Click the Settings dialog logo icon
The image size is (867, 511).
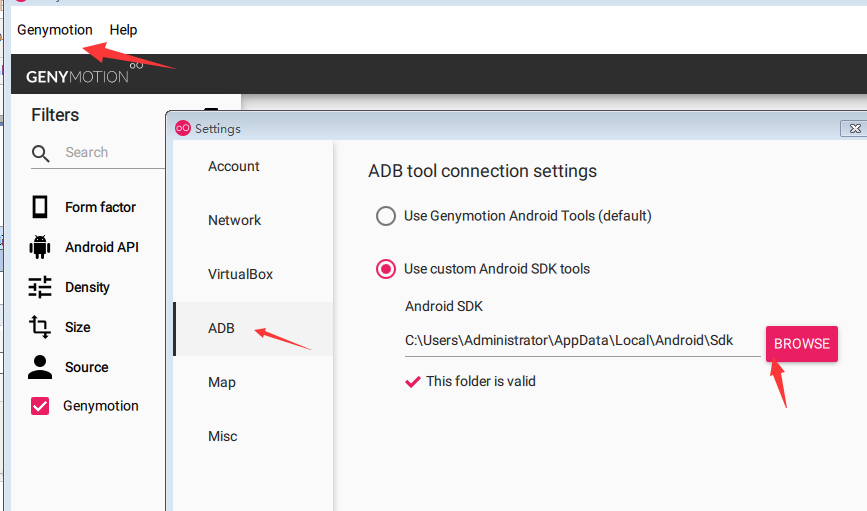(x=183, y=128)
